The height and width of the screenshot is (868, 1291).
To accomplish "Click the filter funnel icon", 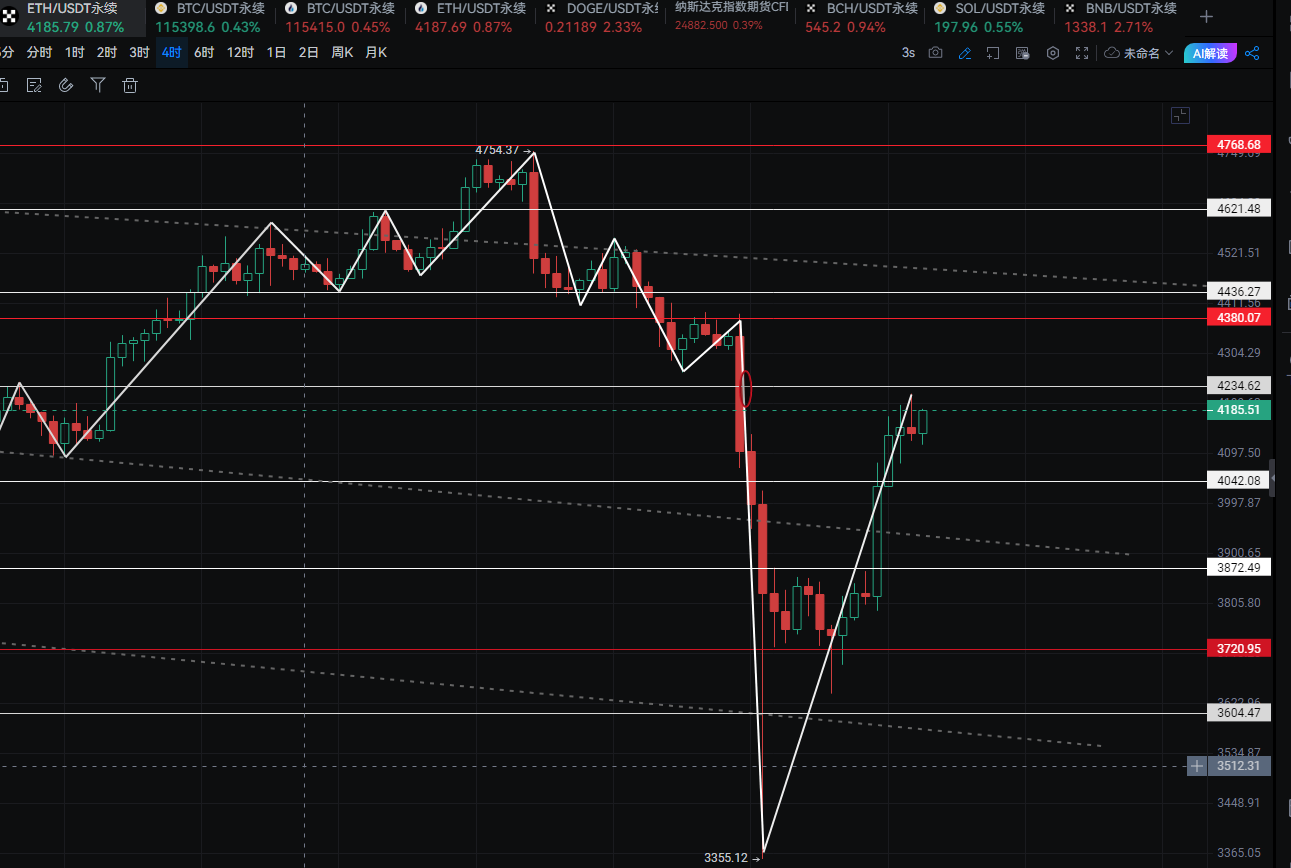I will [98, 85].
